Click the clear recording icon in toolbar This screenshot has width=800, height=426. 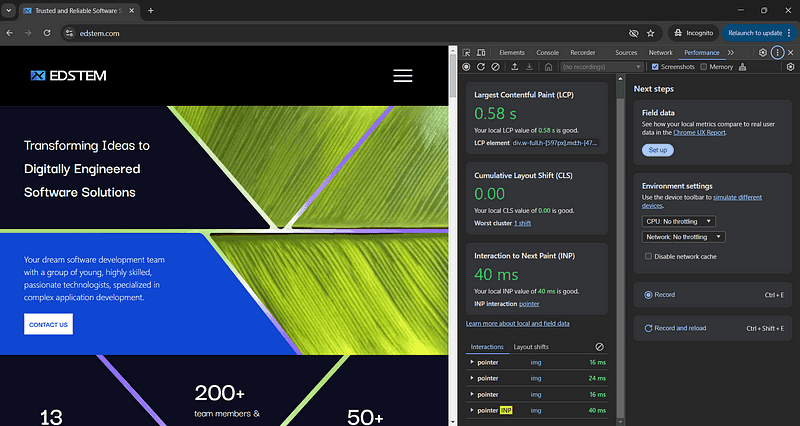(495, 67)
